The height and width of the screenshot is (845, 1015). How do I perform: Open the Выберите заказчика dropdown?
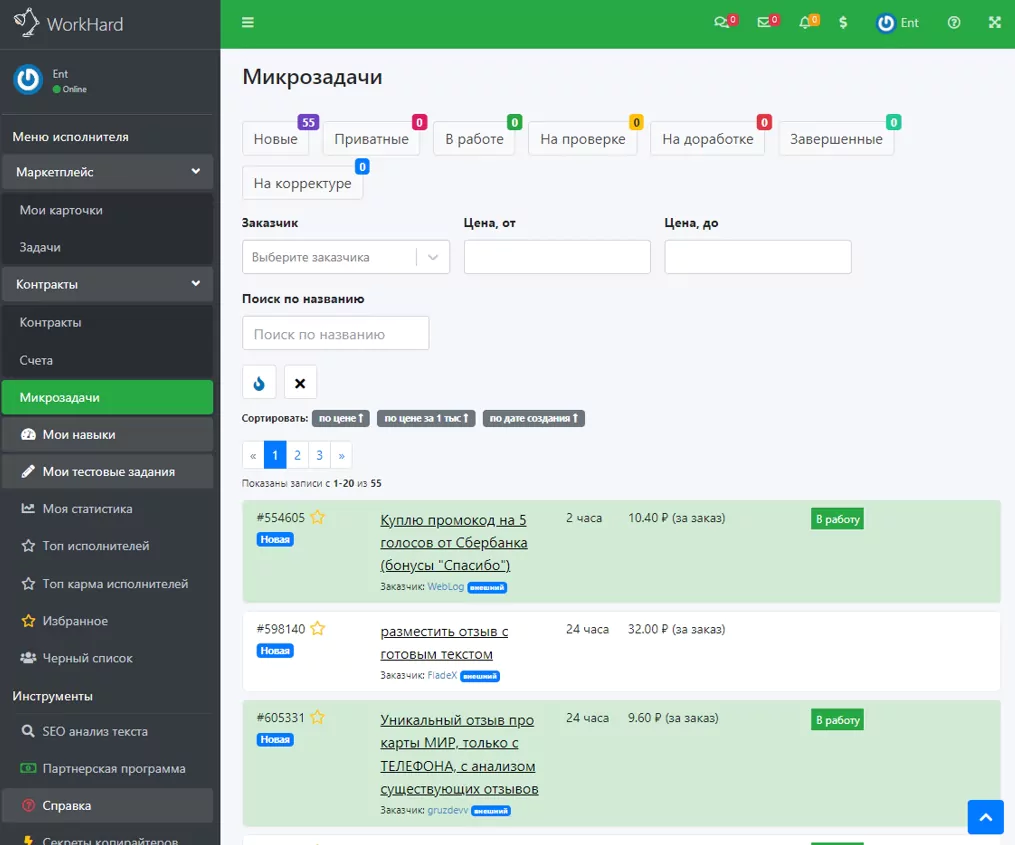[346, 257]
